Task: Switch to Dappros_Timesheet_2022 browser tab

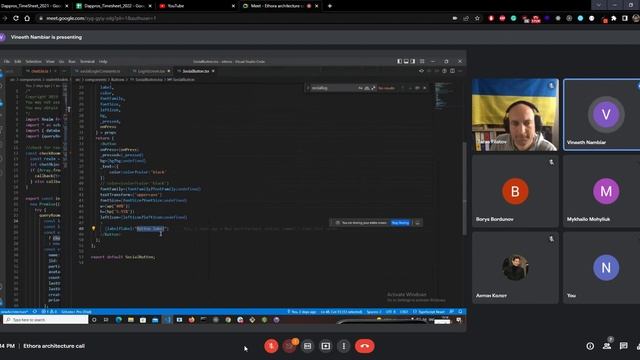Action: tap(114, 6)
